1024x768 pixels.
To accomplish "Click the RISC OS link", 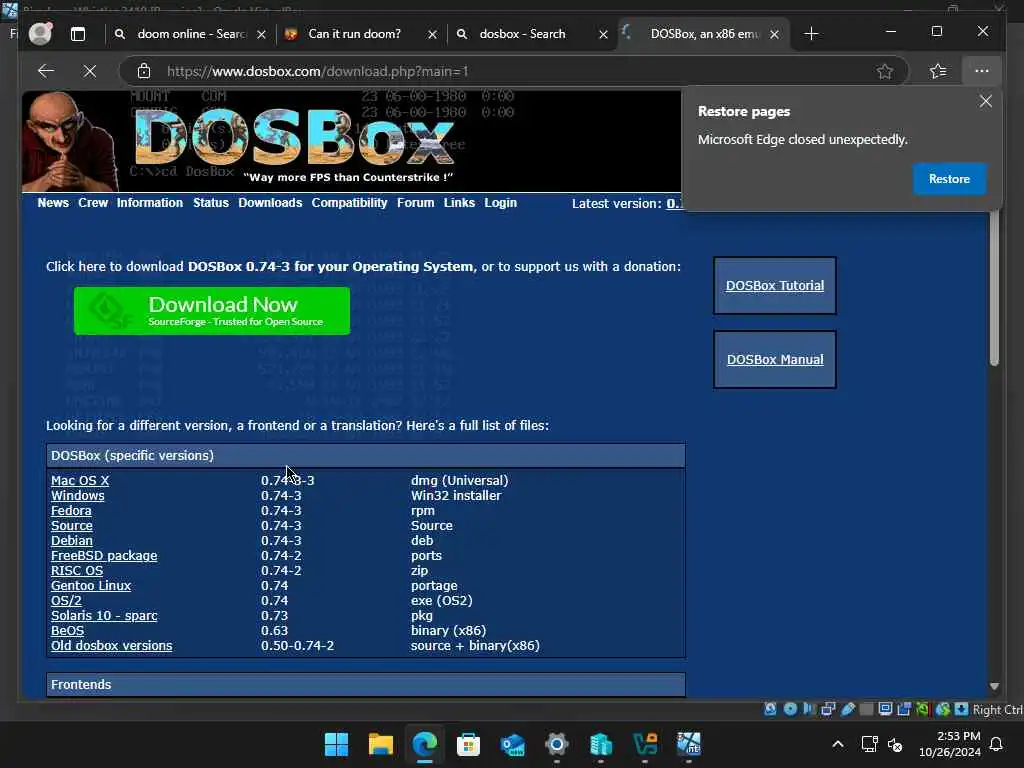I will click(x=77, y=571).
